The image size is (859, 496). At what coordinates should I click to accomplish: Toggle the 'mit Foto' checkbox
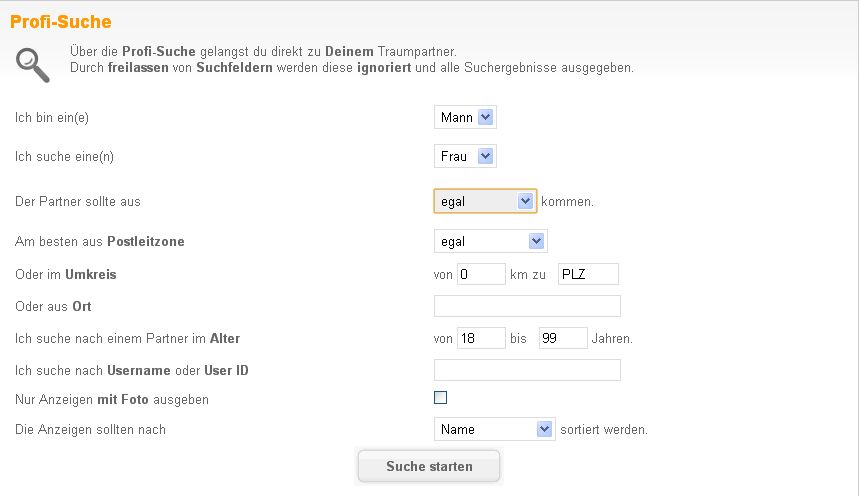tap(440, 398)
